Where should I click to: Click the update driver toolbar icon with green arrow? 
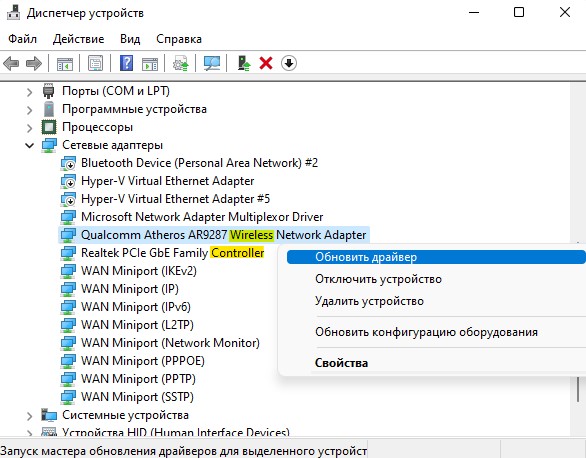244,63
